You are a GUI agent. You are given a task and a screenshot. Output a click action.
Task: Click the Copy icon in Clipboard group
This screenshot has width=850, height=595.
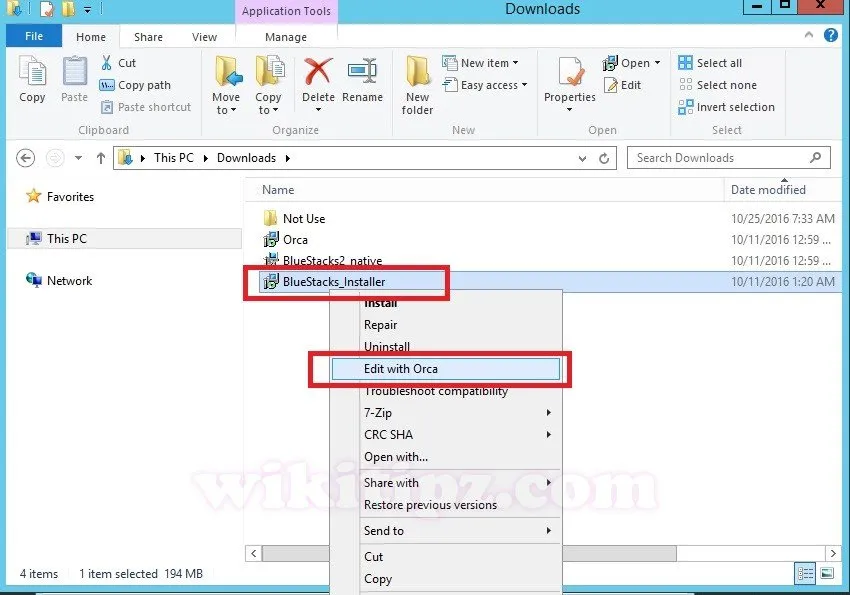[33, 71]
